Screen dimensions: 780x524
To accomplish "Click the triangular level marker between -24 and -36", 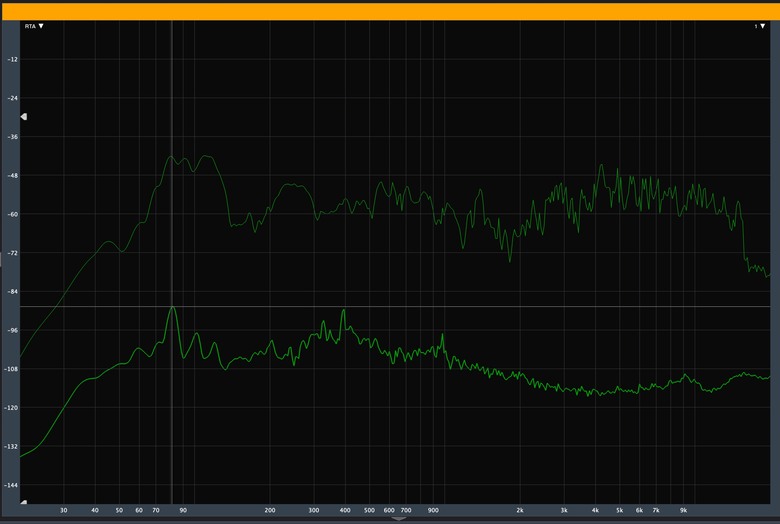I will point(23,116).
